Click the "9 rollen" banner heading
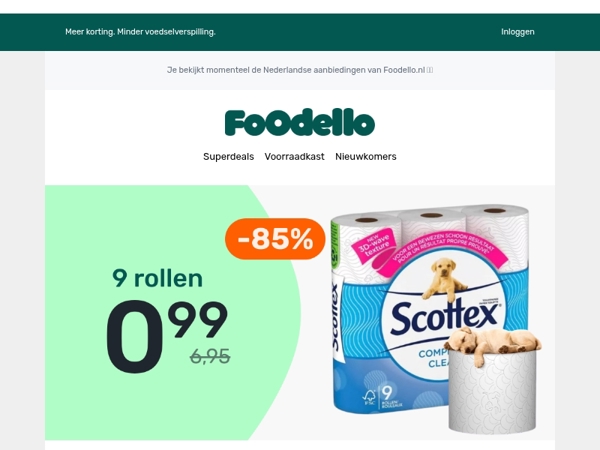Screen dimensions: 600x450 pos(157,278)
